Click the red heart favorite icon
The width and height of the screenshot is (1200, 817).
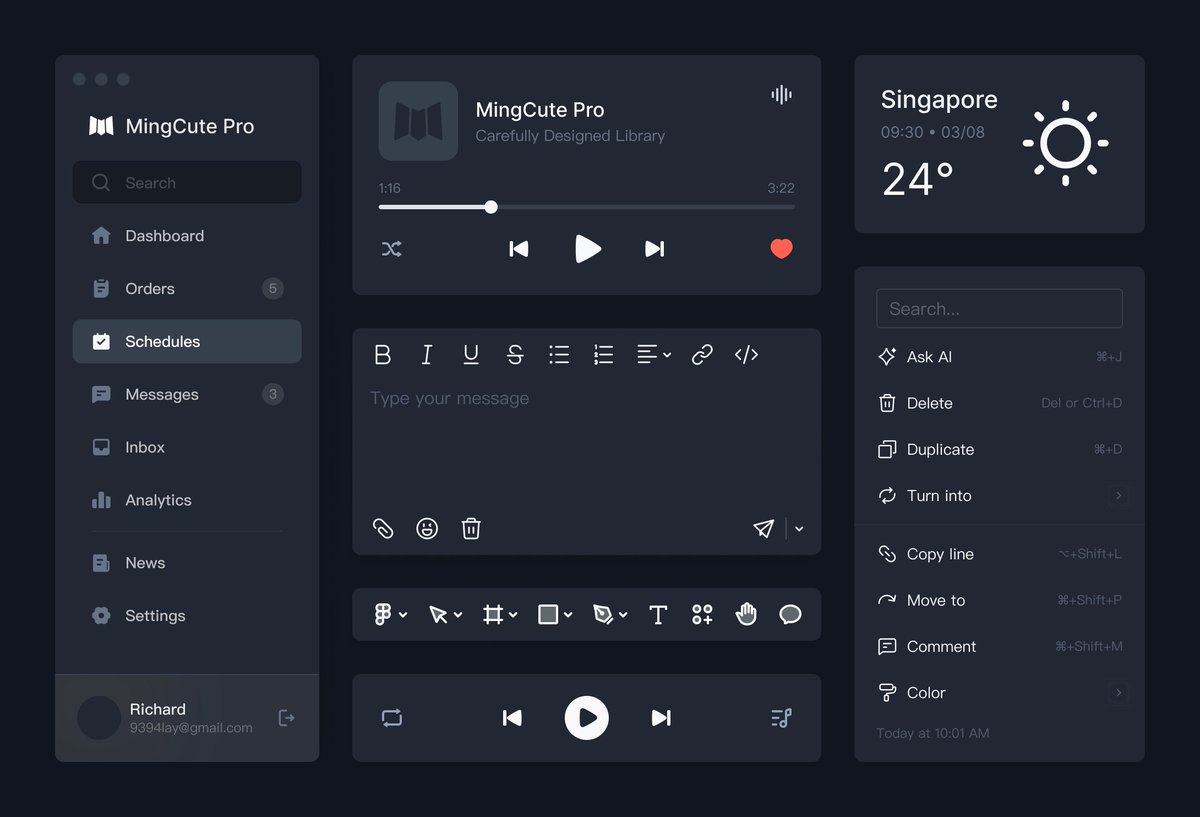(x=782, y=249)
